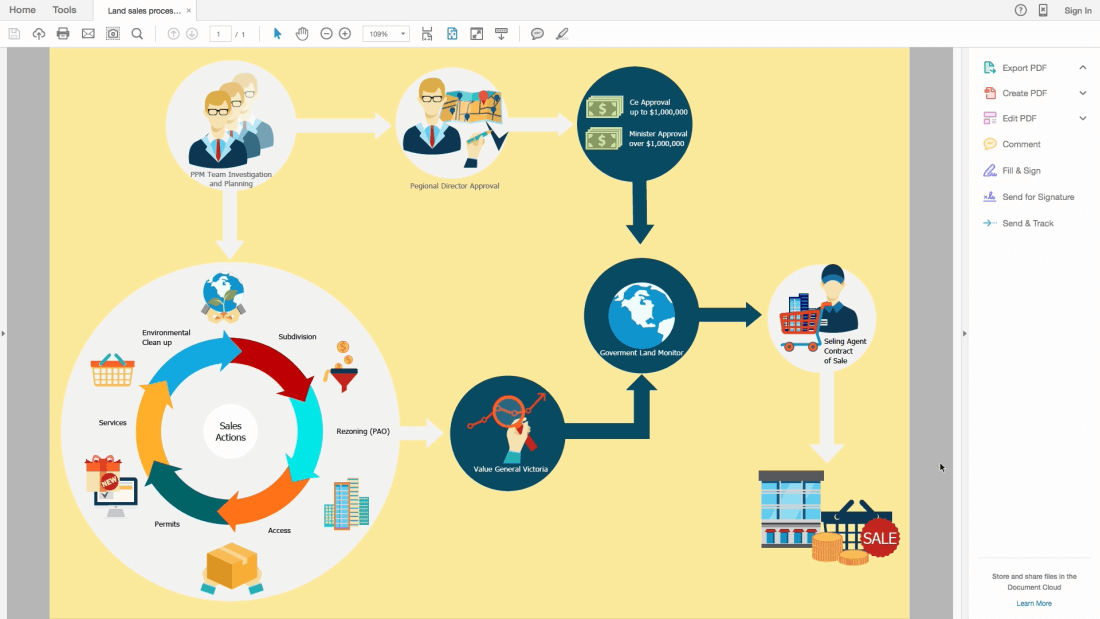Go to the previous page with the up arrow
This screenshot has height=619, width=1100.
pos(173,34)
